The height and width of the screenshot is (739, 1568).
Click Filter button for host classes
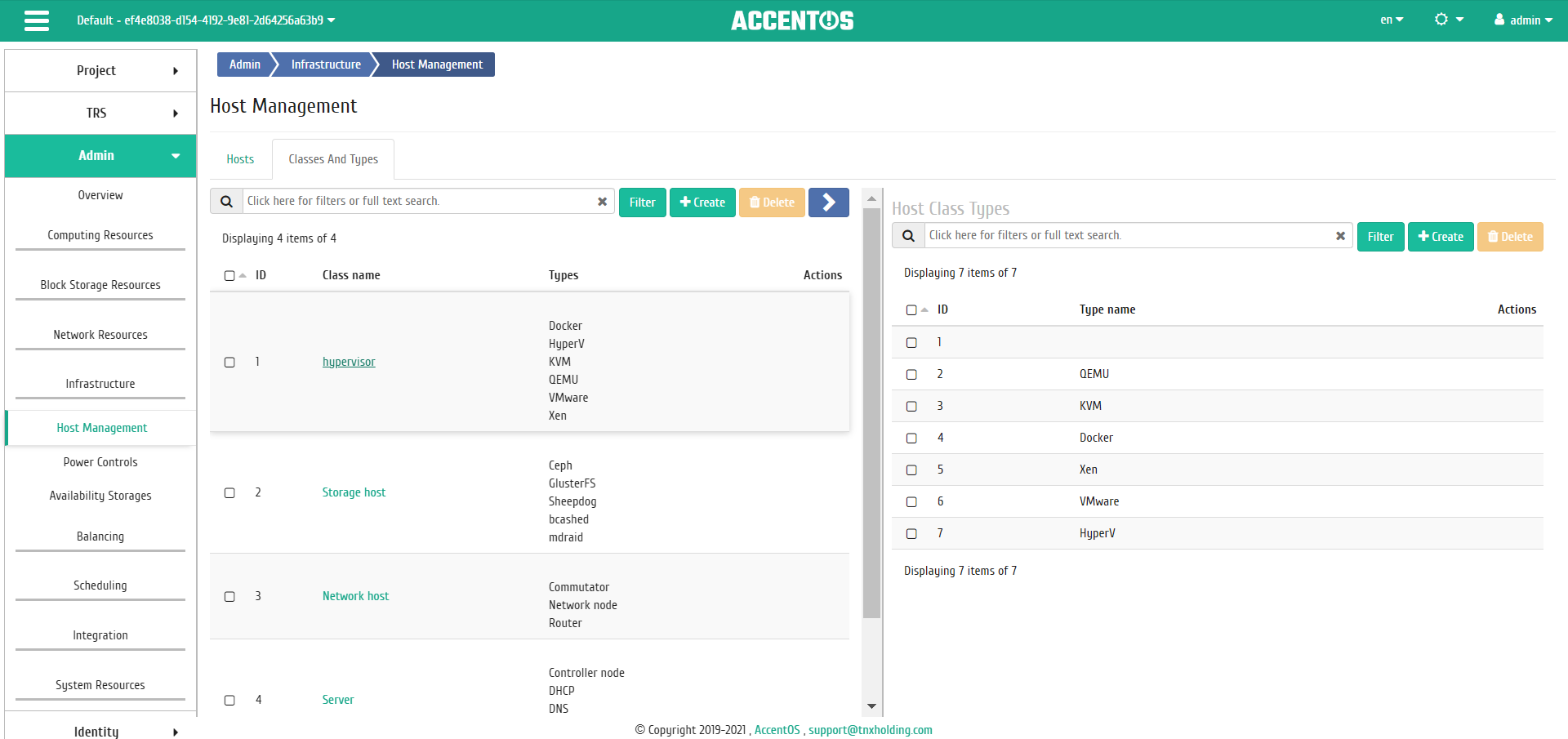(643, 203)
